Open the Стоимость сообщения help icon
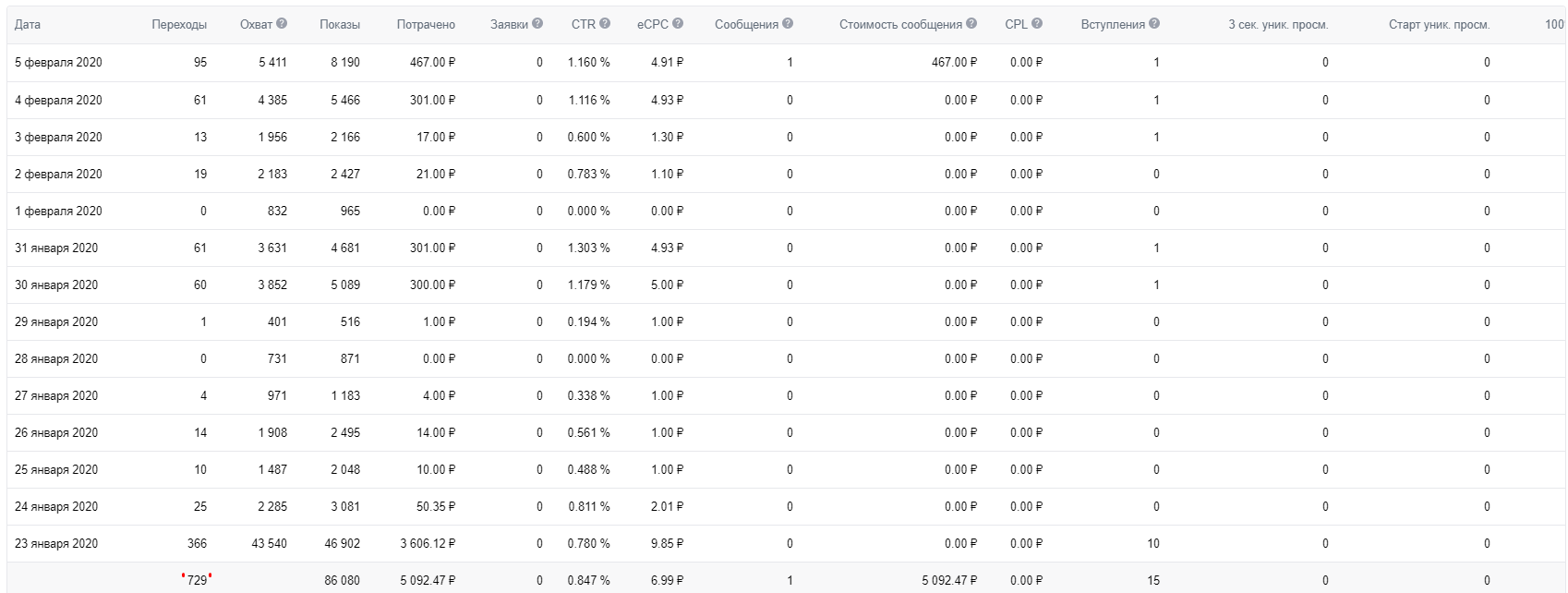This screenshot has width=1568, height=593. point(971,24)
